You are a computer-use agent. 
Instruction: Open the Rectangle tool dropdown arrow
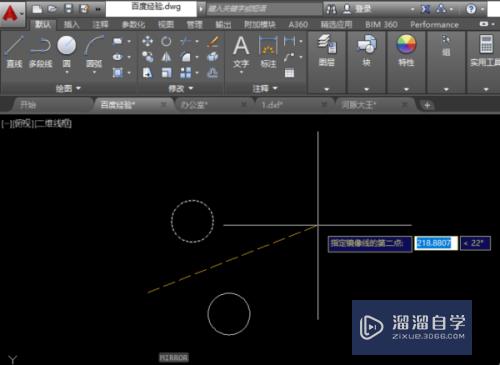coord(129,42)
